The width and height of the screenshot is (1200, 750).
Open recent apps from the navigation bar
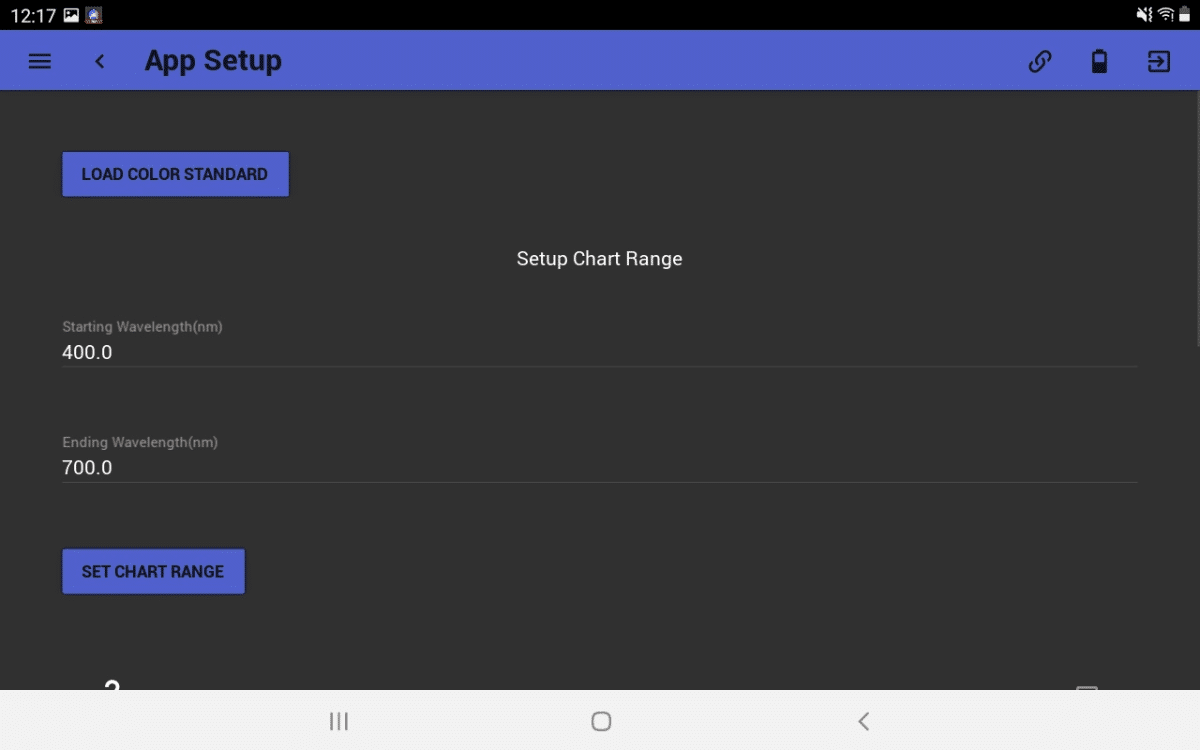[x=338, y=721]
